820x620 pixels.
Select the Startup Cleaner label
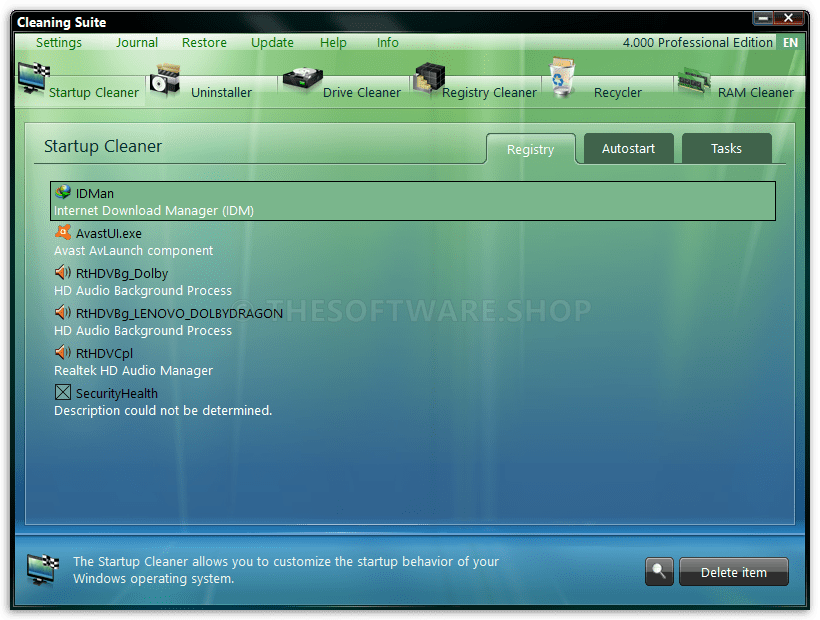(x=94, y=93)
